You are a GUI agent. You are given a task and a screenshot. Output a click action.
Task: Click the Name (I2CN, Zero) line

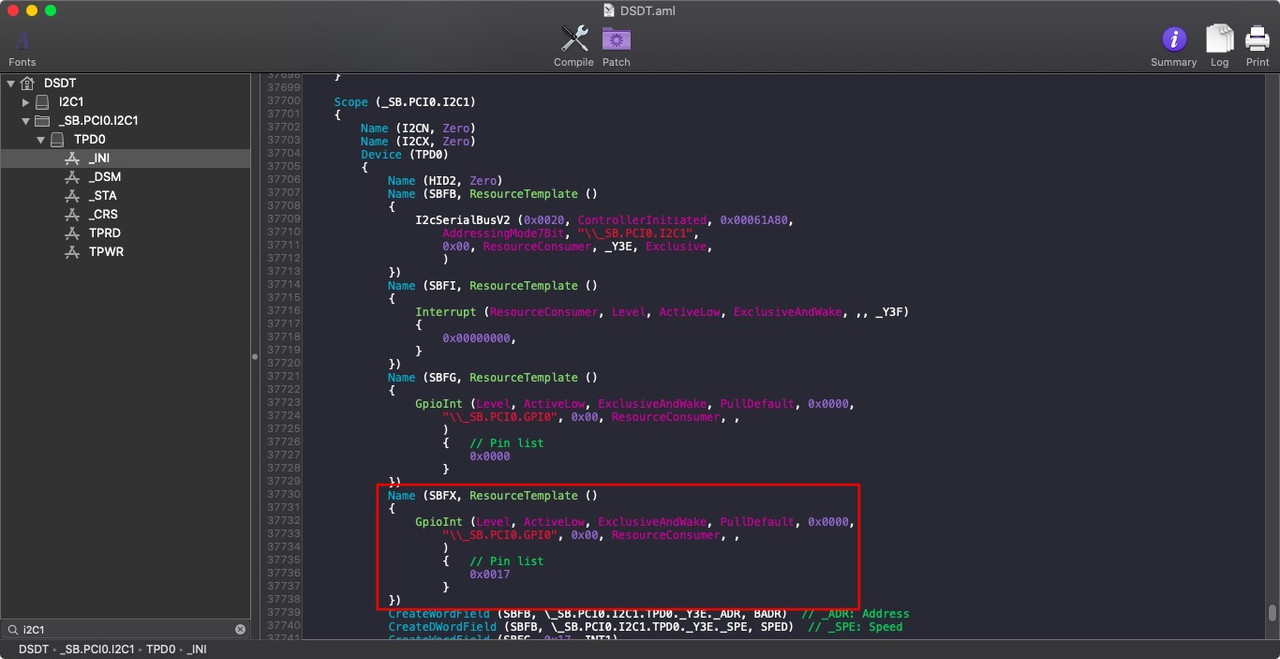click(418, 128)
